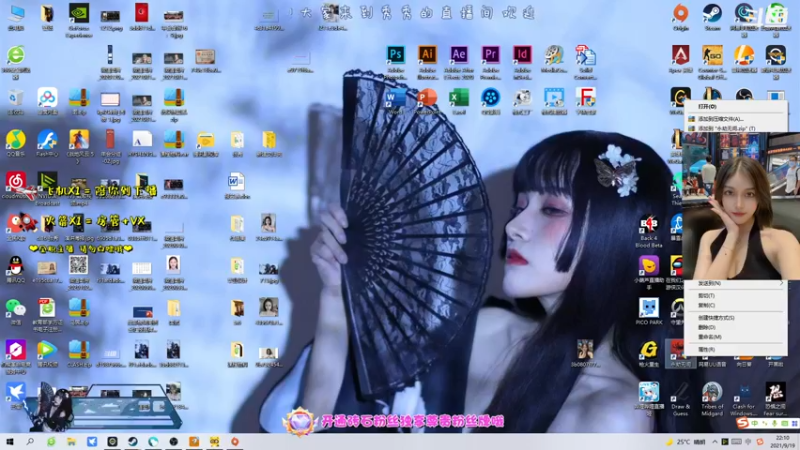Select 创建快捷方式(S) menu entry

pos(716,318)
